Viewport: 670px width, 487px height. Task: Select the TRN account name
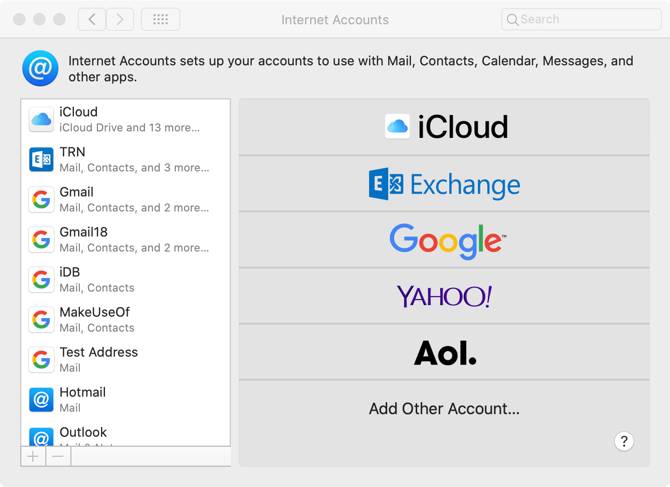click(x=73, y=152)
